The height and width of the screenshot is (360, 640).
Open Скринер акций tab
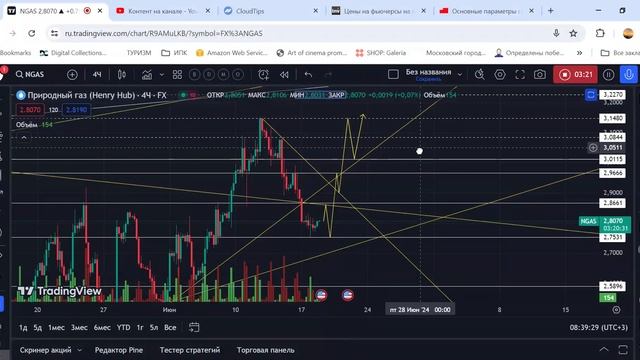coord(45,350)
